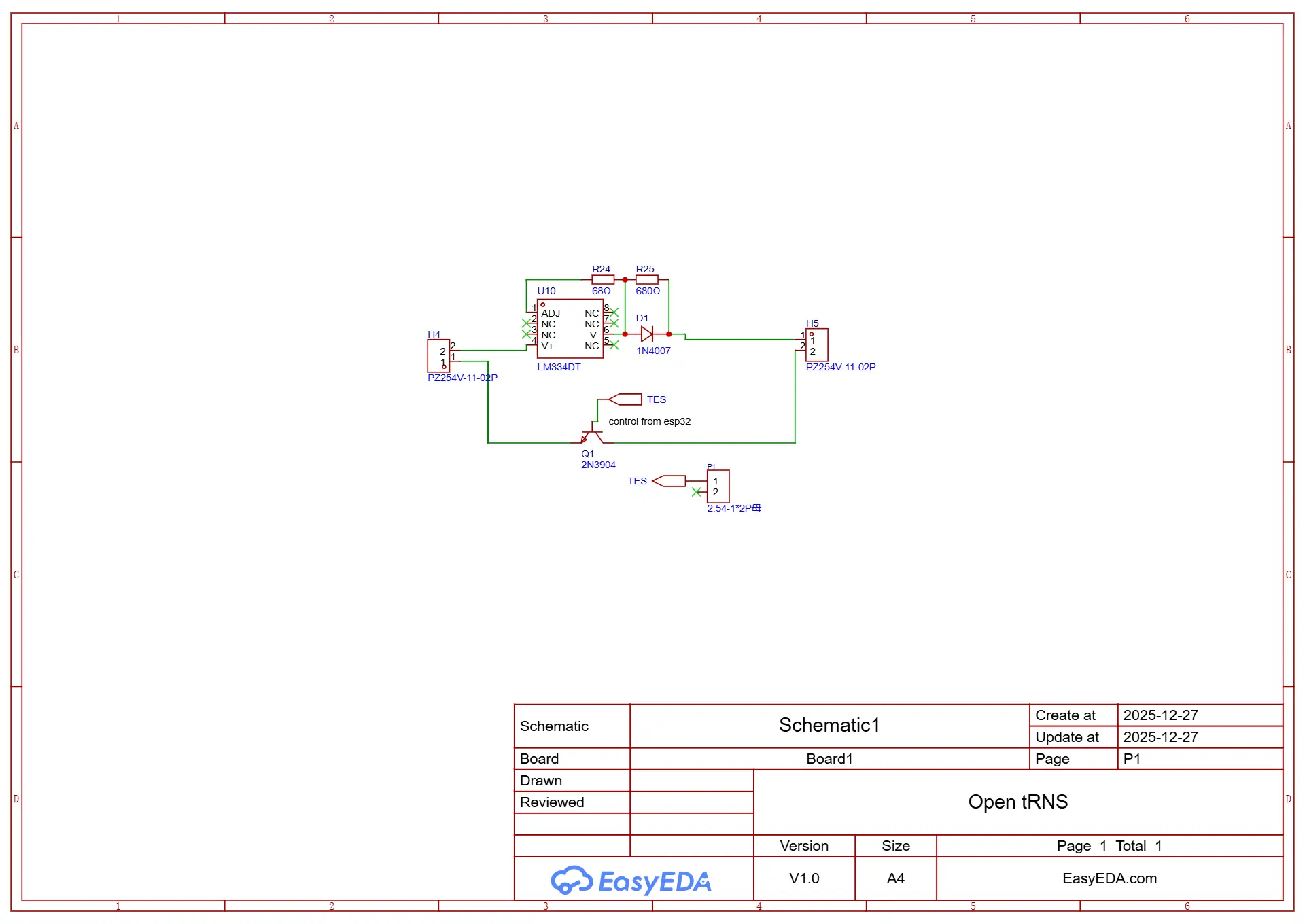
Task: Click the TES net port above Q1
Action: tap(625, 399)
